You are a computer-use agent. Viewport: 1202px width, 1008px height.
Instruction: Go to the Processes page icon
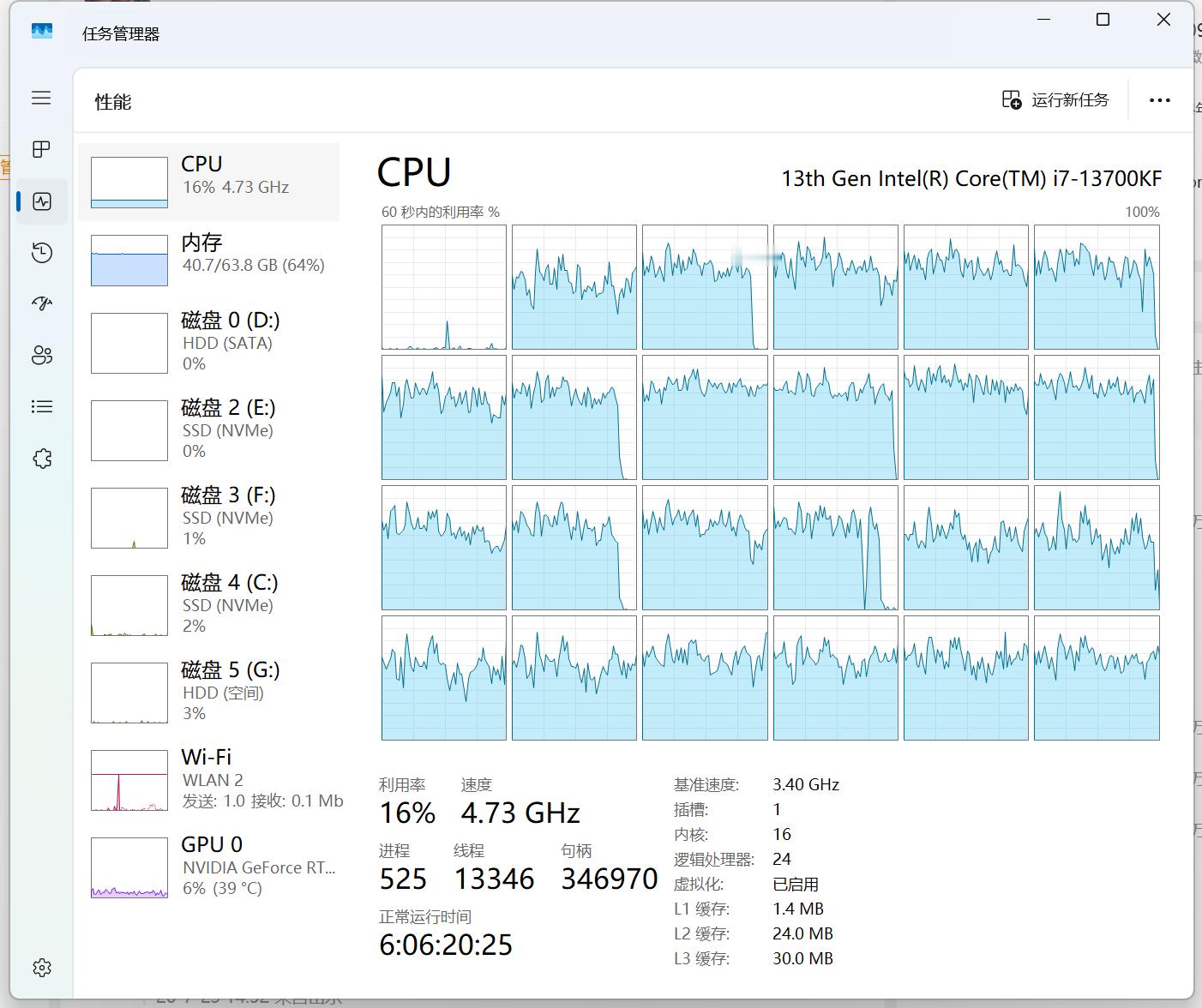pyautogui.click(x=41, y=150)
